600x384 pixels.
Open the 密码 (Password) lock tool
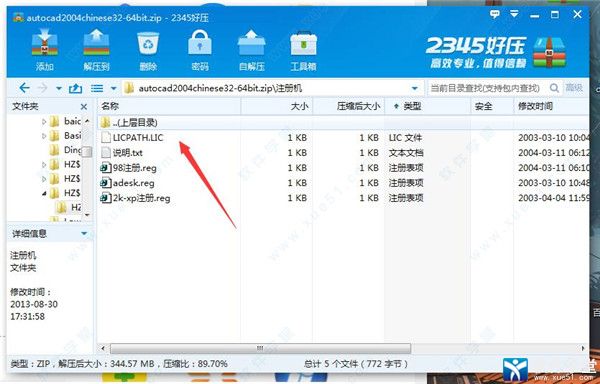[200, 49]
